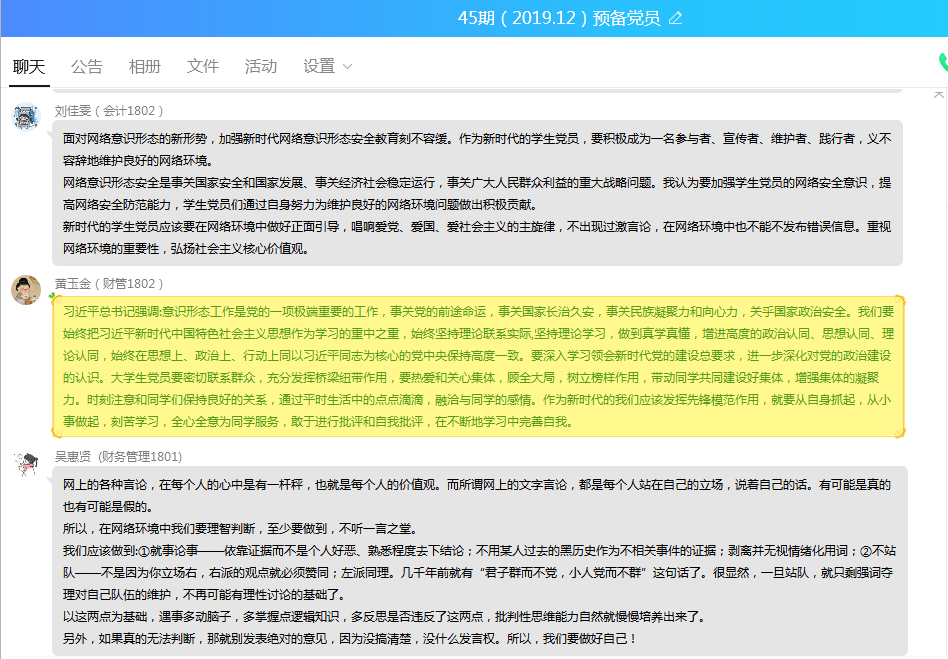Screen dimensions: 948x659
Task: Start a call with the green phone icon
Action: (x=942, y=63)
